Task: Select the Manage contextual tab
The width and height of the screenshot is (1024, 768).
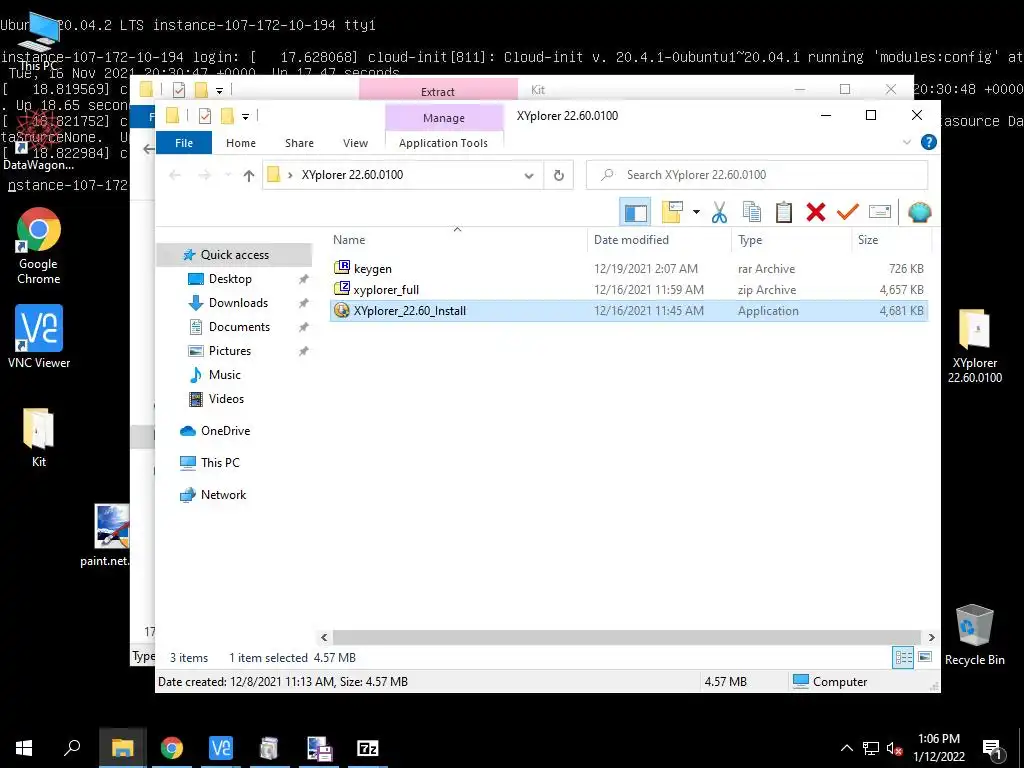Action: coord(443,118)
